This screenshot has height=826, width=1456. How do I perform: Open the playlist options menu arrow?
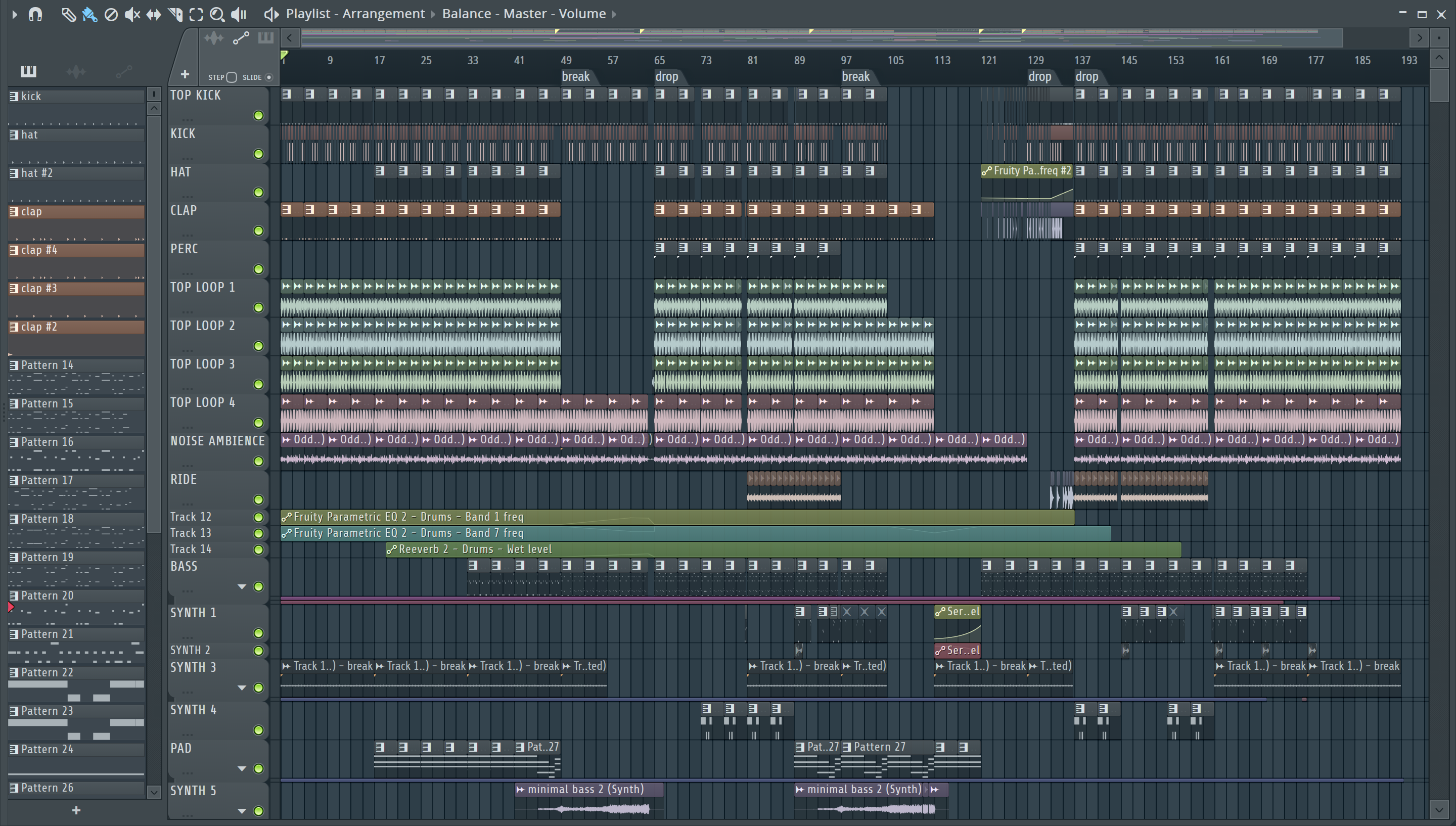tap(15, 14)
